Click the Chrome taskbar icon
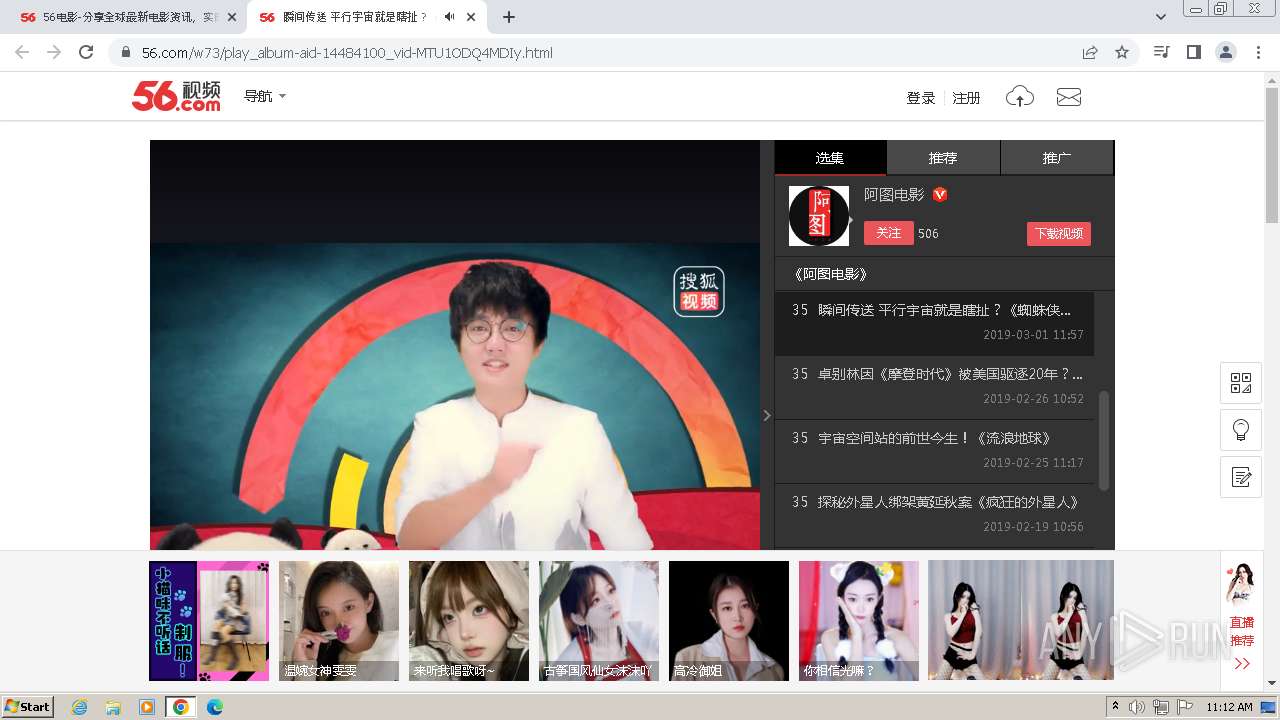 181,707
